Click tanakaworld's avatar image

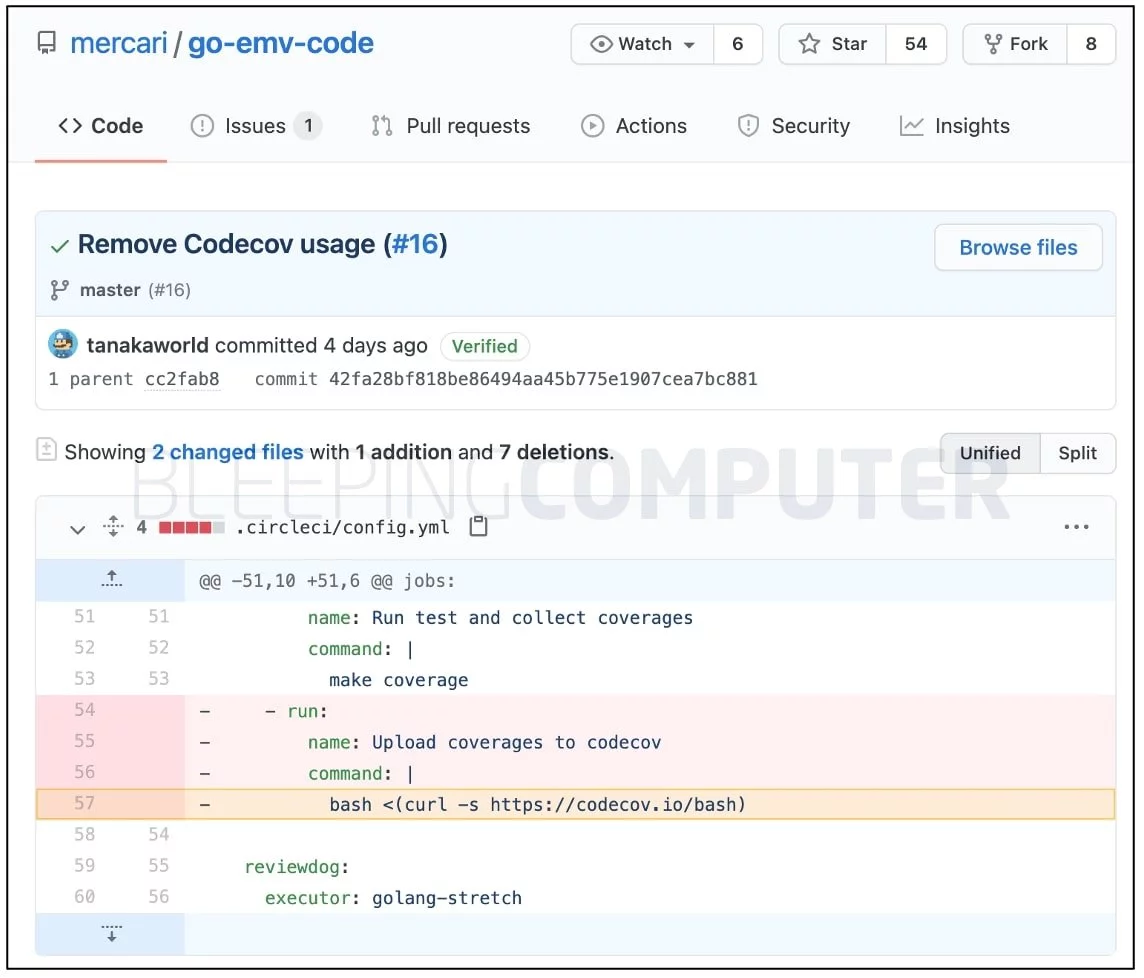(x=63, y=344)
